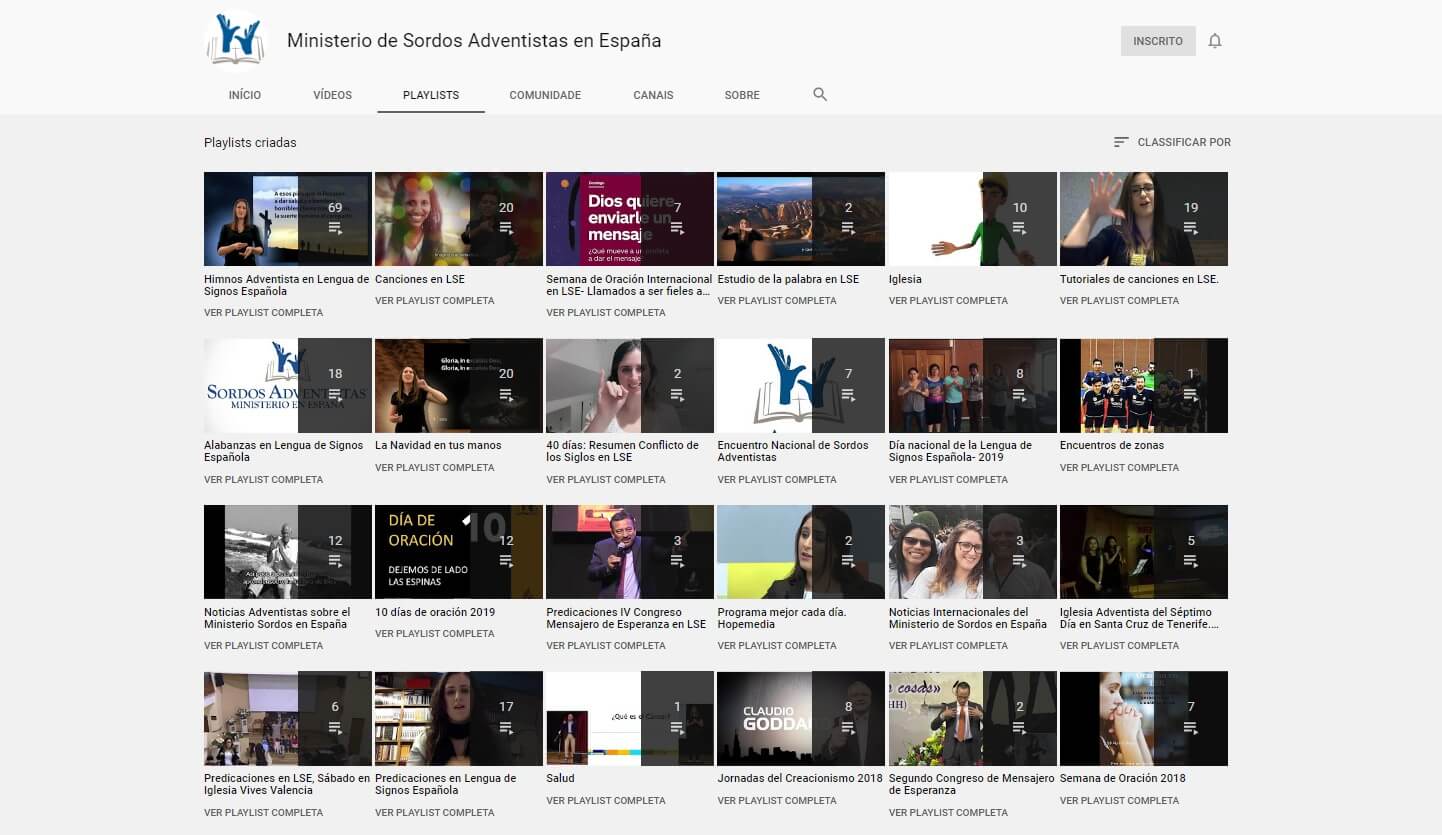Open the Comunidade tab

click(545, 95)
